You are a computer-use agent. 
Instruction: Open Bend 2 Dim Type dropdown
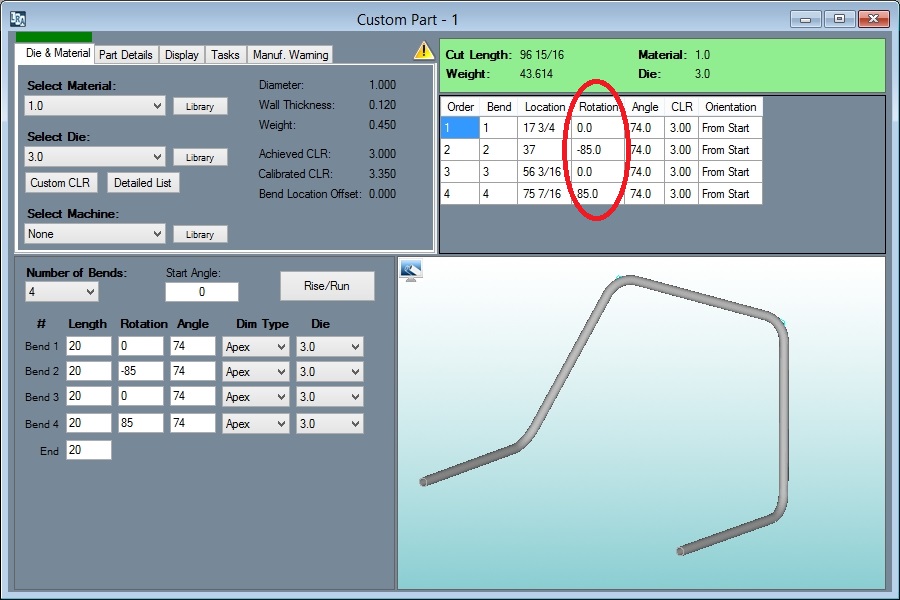coord(255,371)
